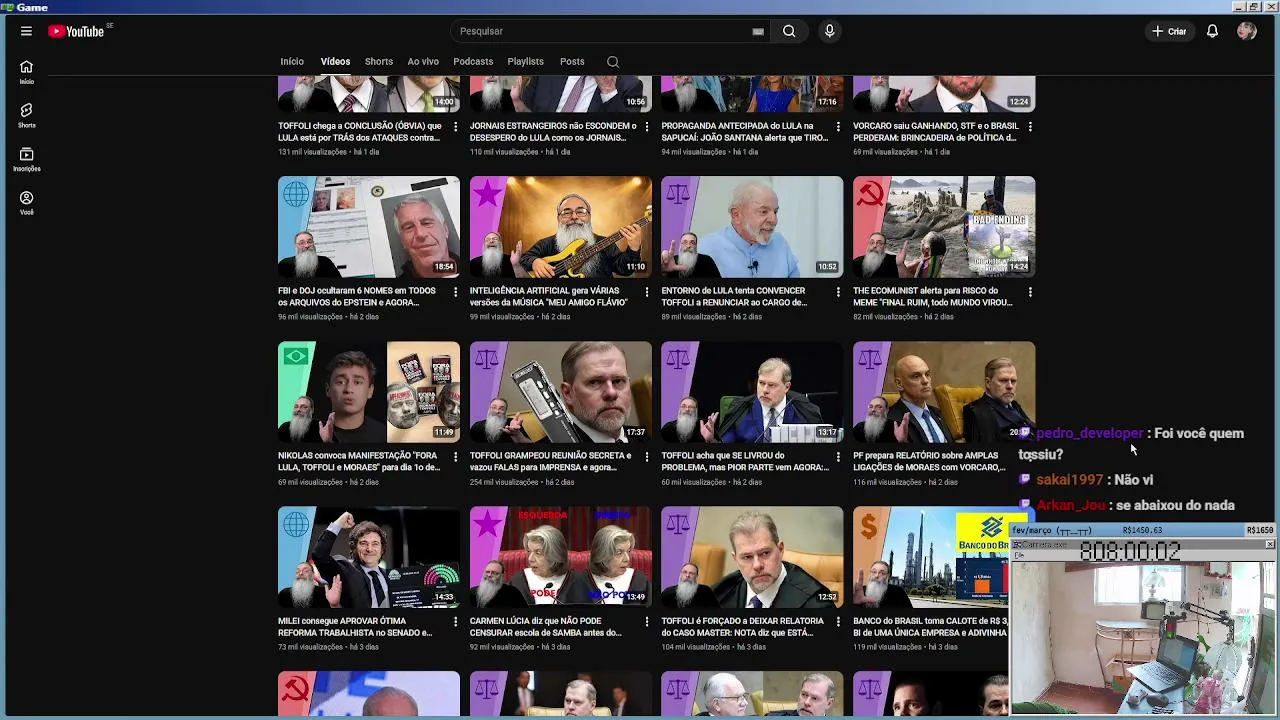Open the Você sidebar section

pyautogui.click(x=26, y=203)
